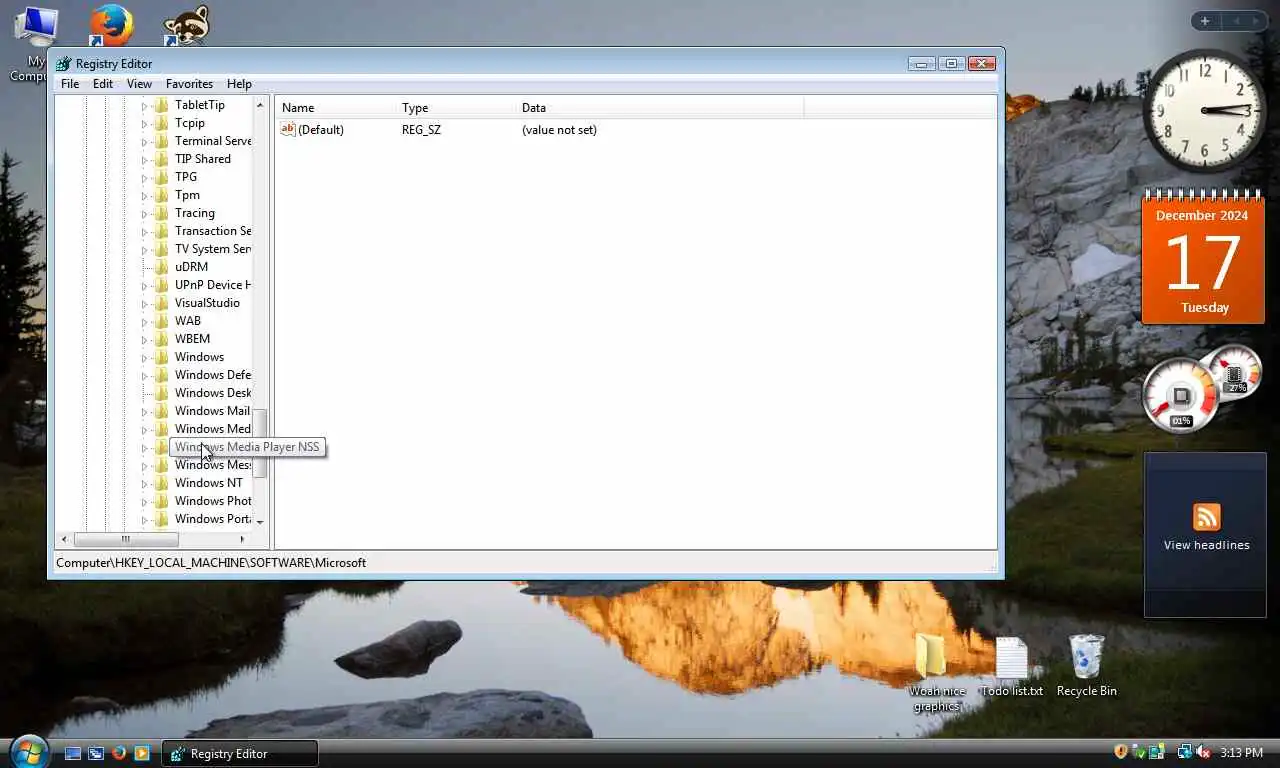Click the Show Desktop quick launch icon

pos(73,753)
